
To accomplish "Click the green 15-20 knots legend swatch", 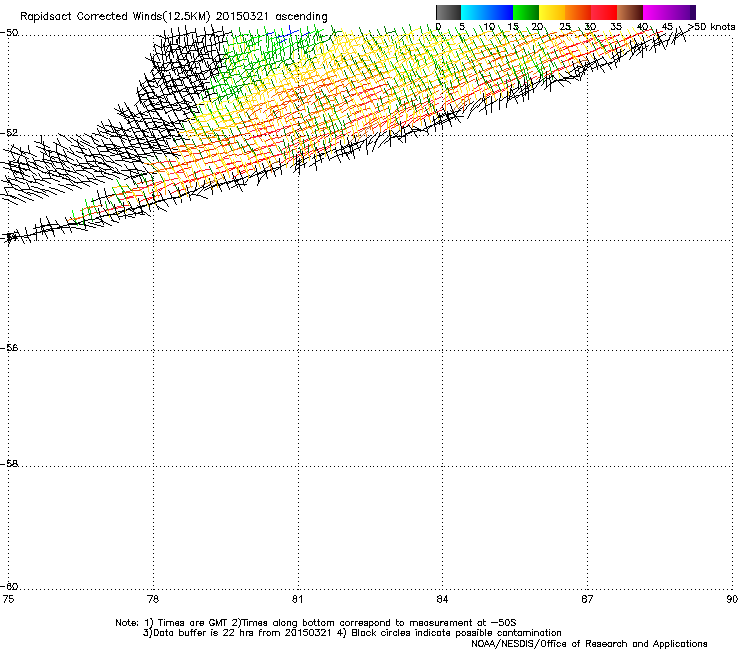I will click(526, 12).
